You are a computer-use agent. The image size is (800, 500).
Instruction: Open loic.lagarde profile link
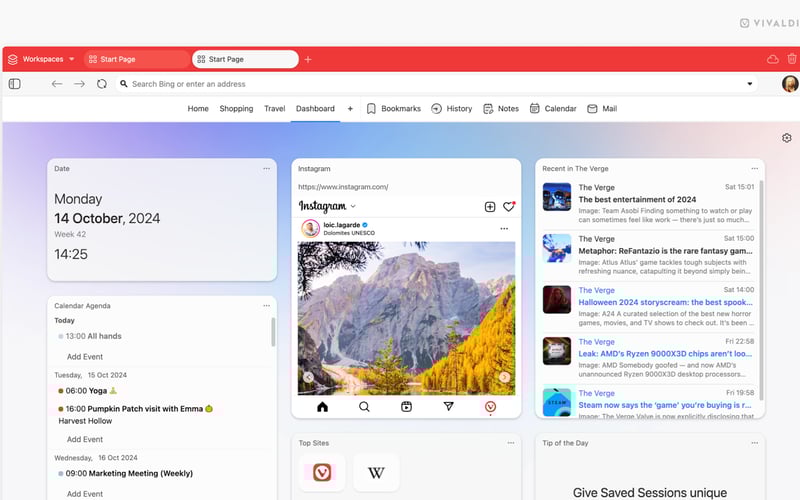pyautogui.click(x=342, y=224)
